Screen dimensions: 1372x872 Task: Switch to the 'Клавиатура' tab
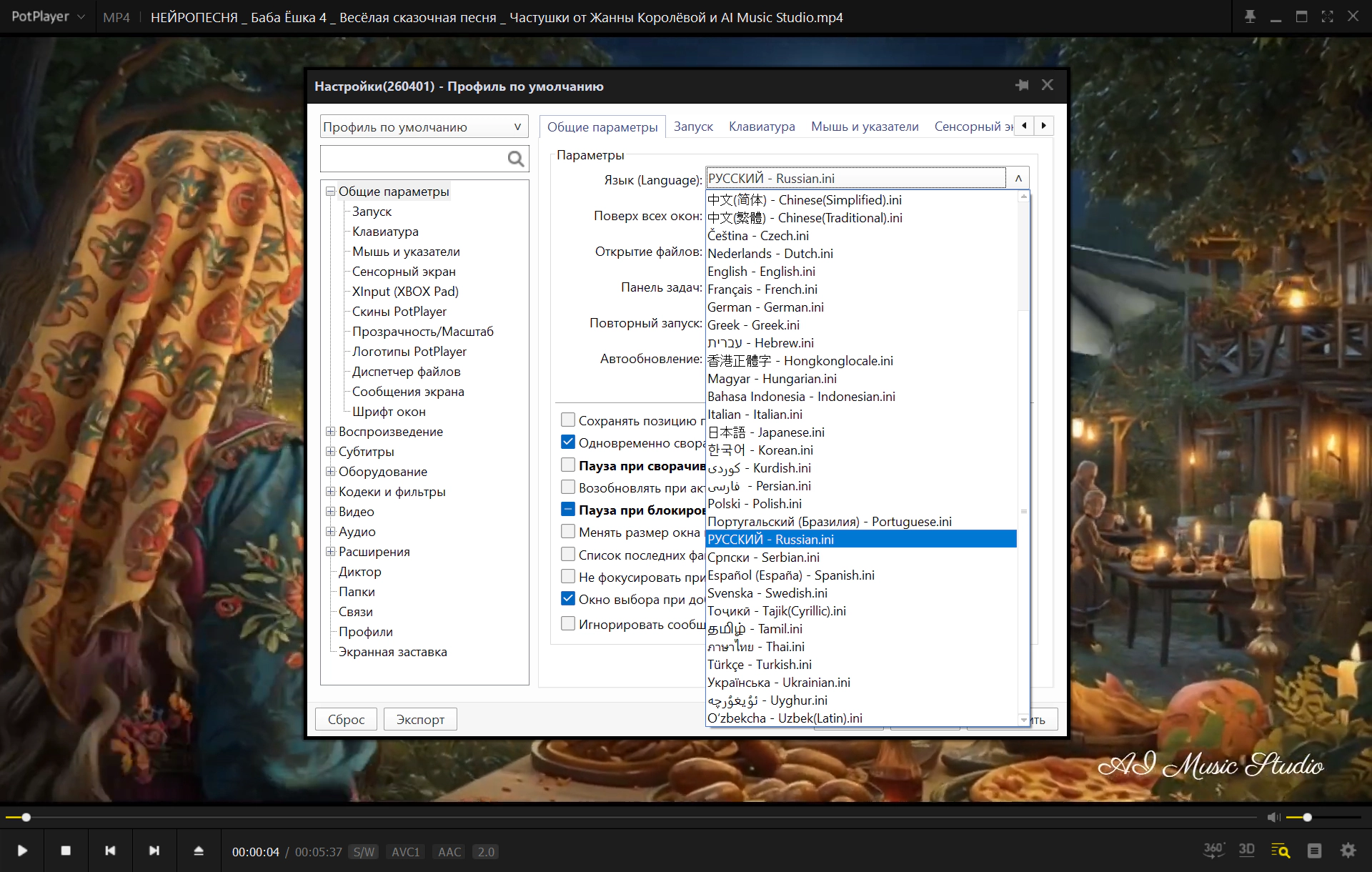(x=761, y=127)
